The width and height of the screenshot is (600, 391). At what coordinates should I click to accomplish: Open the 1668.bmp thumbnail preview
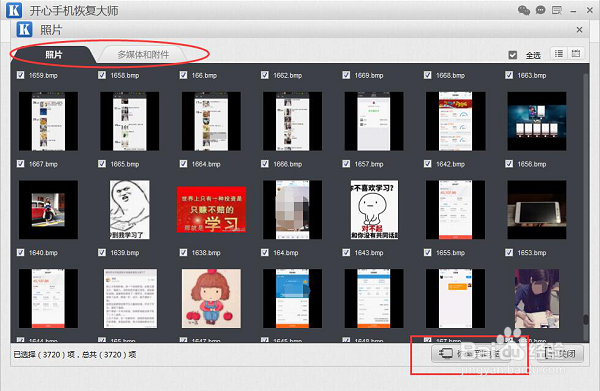455,121
